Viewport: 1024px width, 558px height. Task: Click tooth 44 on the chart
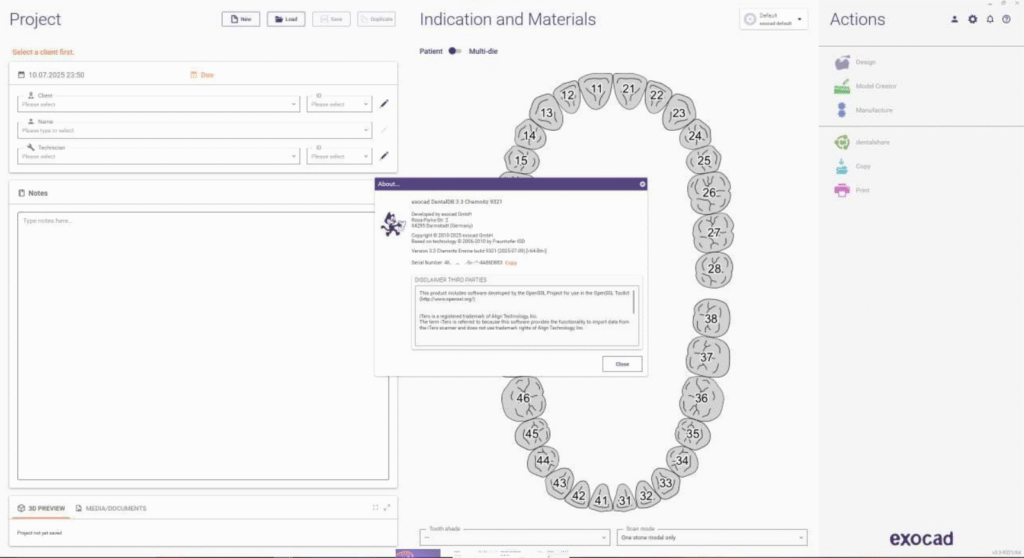tap(543, 461)
